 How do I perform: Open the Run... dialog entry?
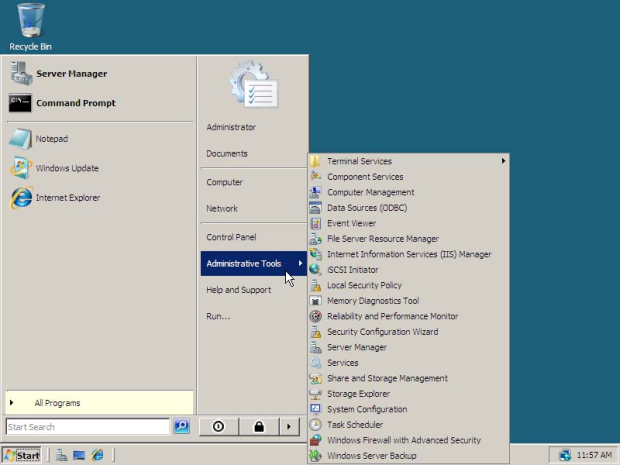218,316
